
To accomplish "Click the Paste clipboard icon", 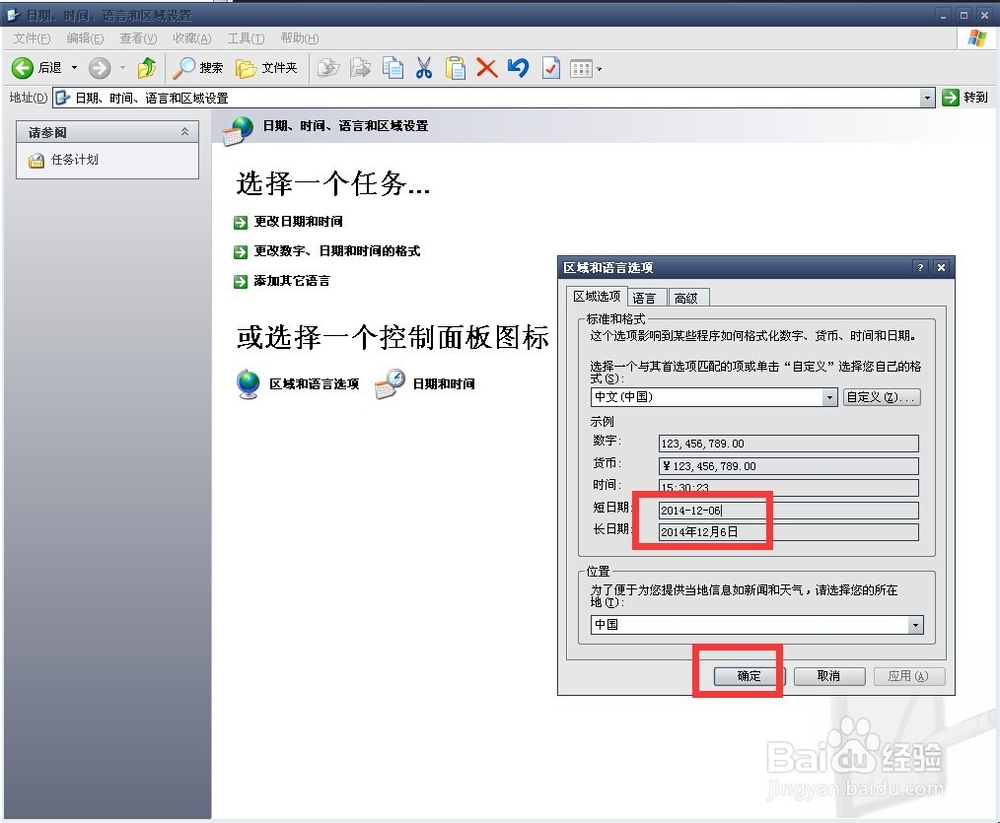I will coord(455,68).
